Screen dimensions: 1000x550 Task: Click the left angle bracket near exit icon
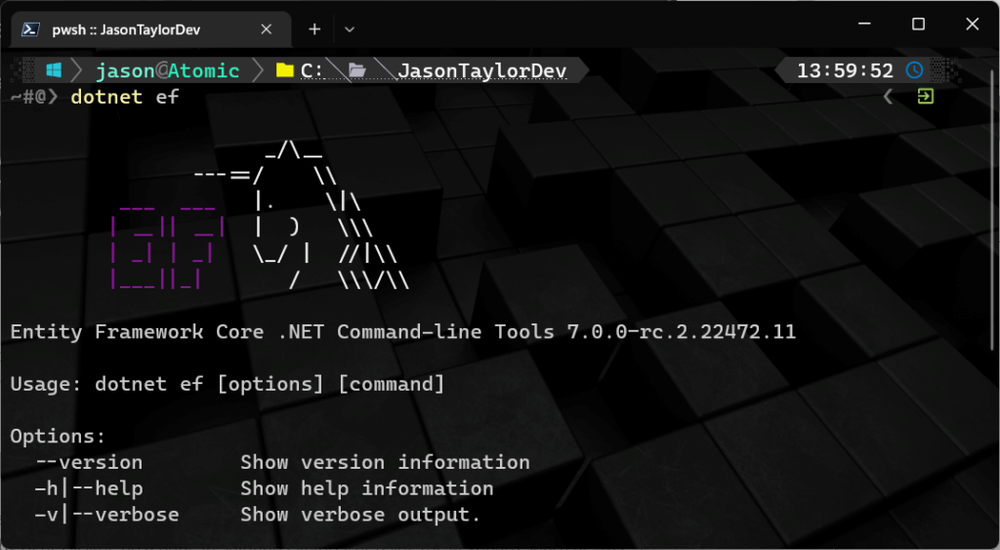[887, 97]
